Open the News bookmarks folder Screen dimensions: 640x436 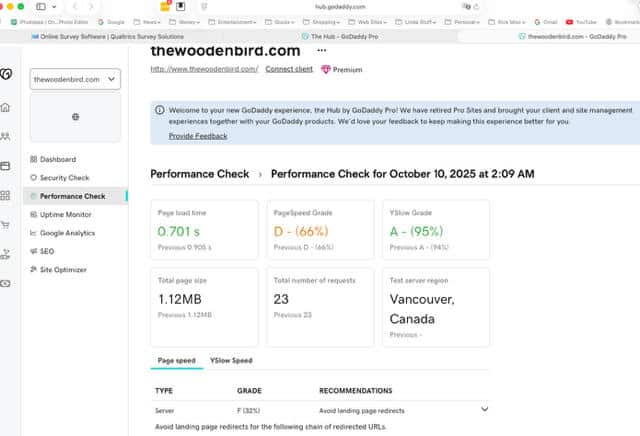[x=147, y=22]
